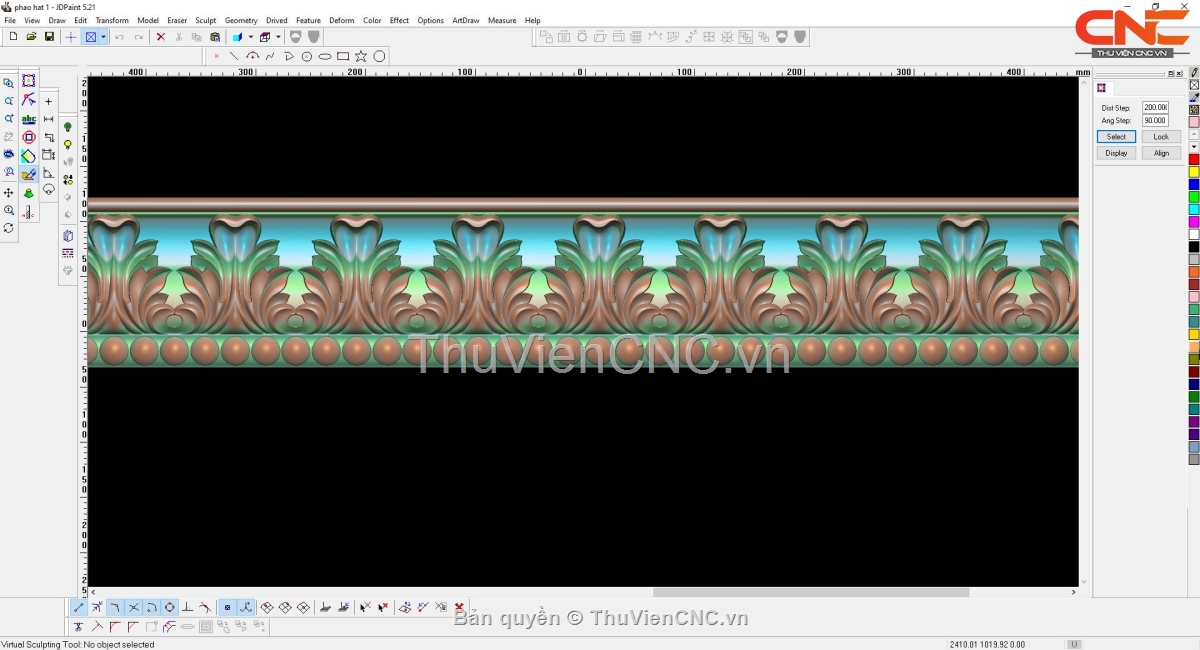This screenshot has height=650, width=1200.
Task: Toggle the endpoint snap button
Action: pyautogui.click(x=79, y=607)
